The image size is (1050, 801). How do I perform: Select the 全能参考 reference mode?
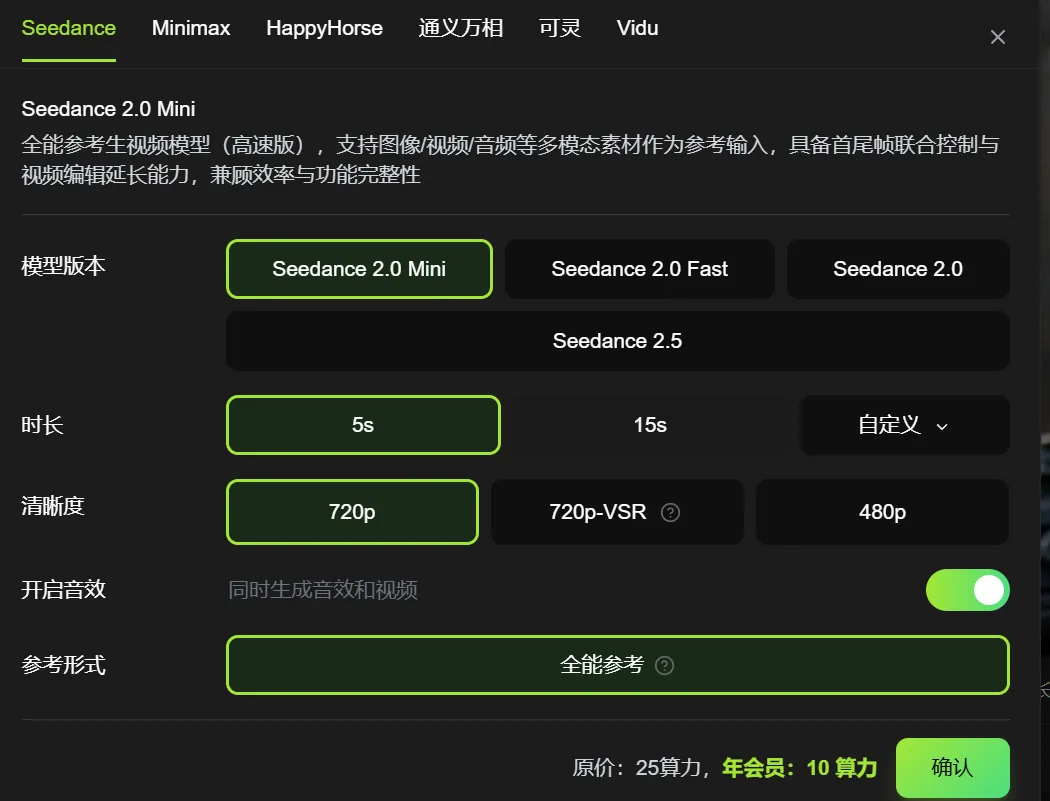[617, 665]
